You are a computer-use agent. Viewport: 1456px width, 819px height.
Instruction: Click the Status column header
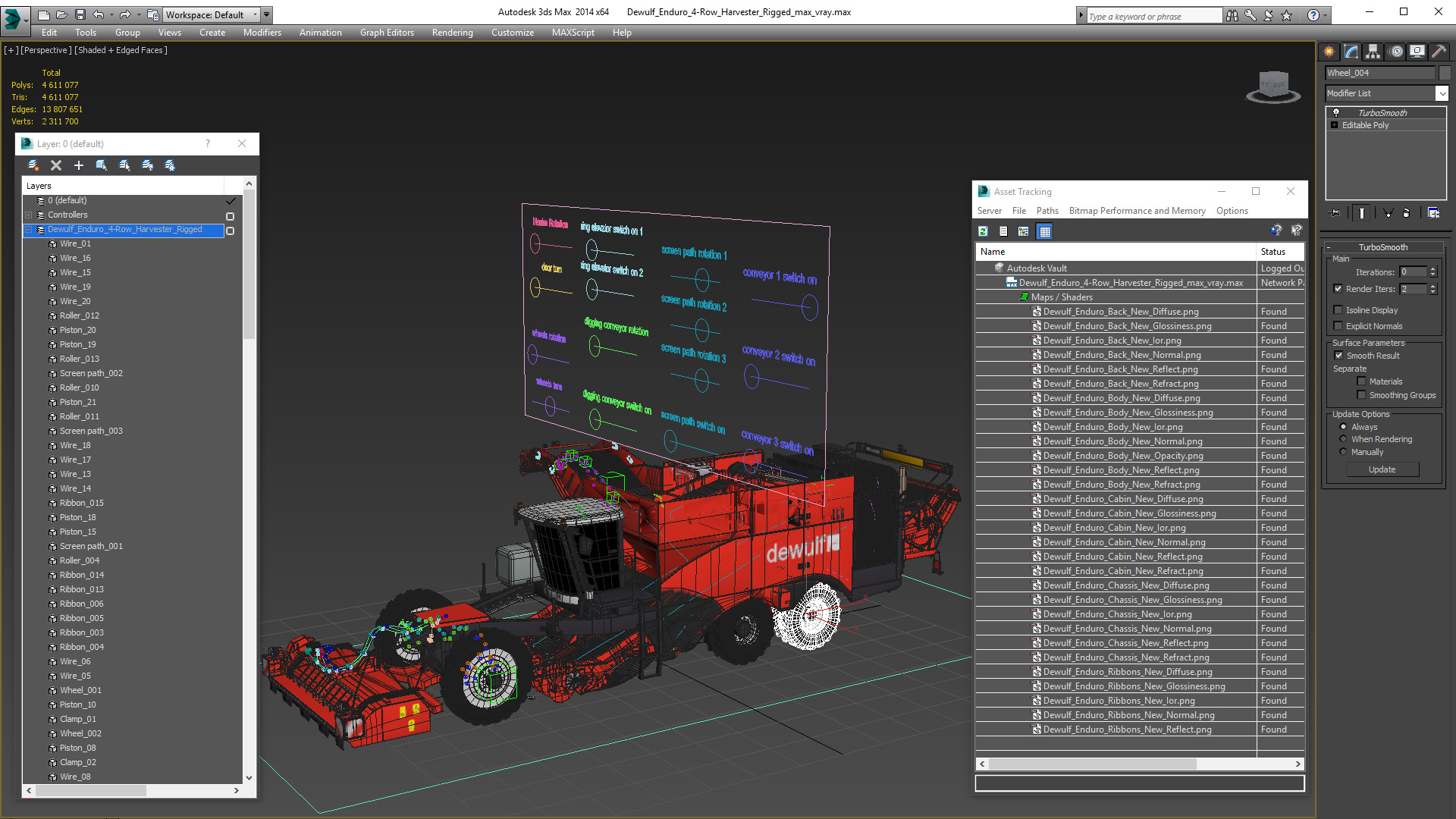tap(1281, 252)
